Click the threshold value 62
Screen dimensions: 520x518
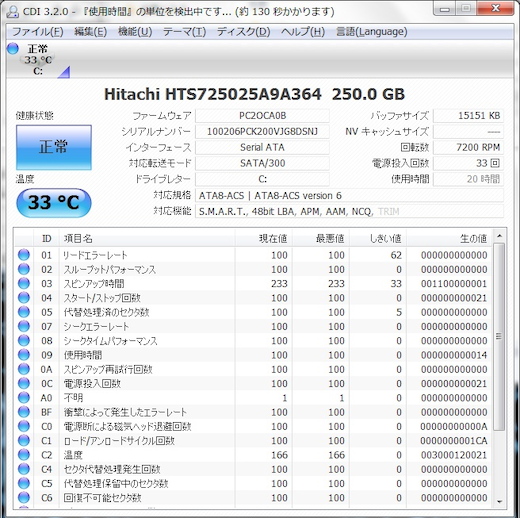(x=396, y=255)
